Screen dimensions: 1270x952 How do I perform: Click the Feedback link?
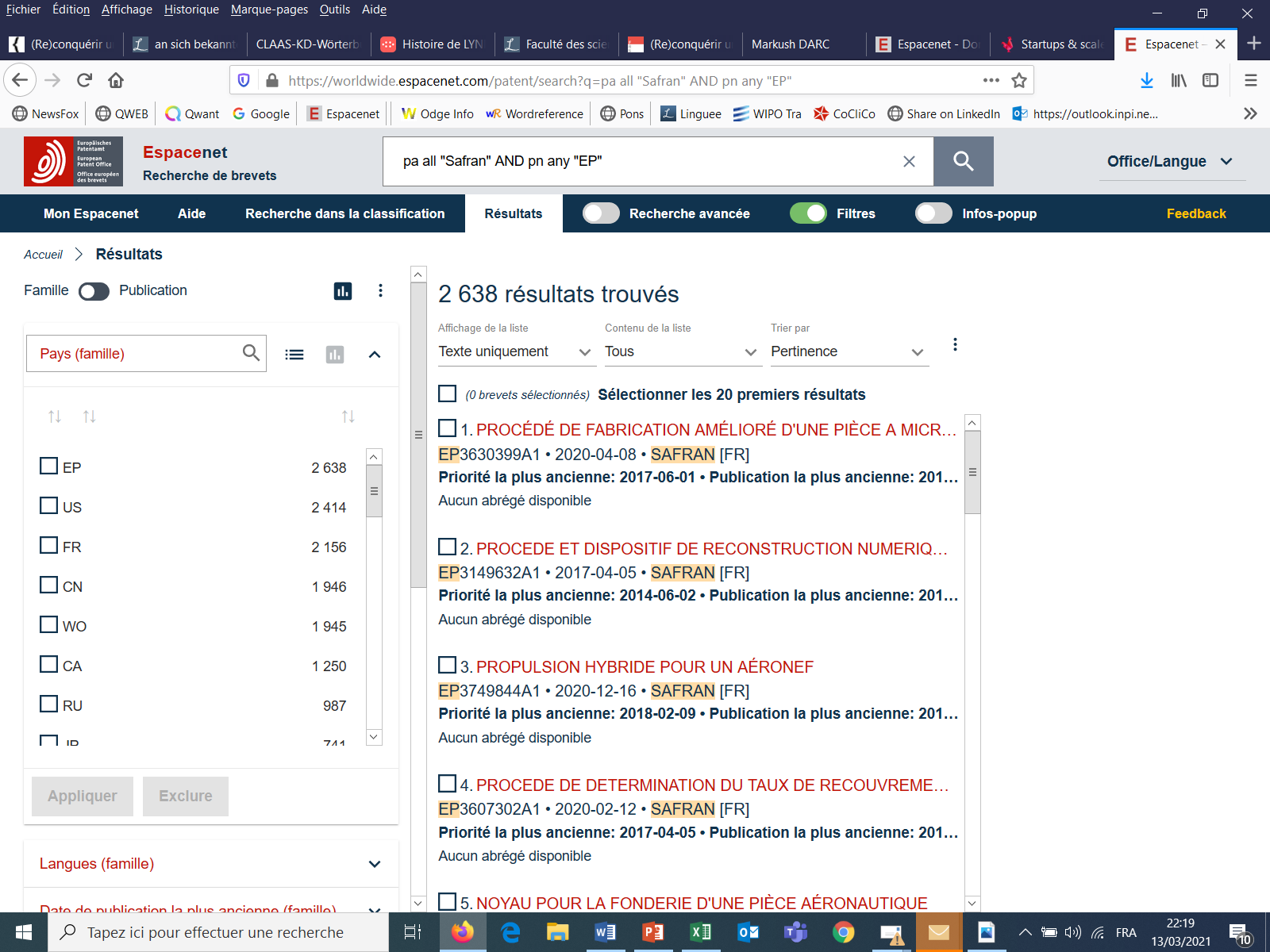tap(1195, 213)
